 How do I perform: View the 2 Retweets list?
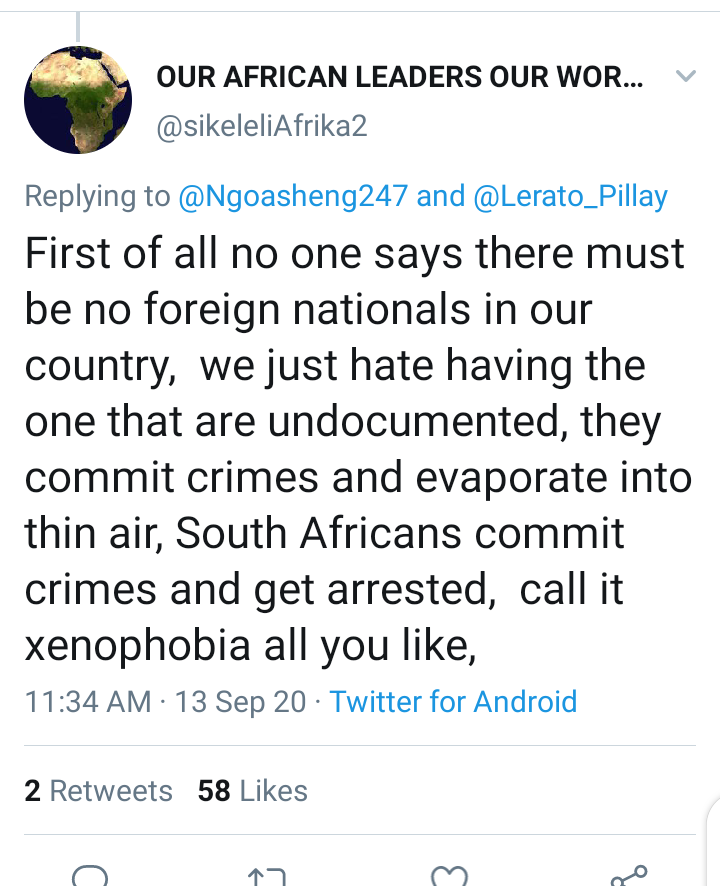(98, 791)
